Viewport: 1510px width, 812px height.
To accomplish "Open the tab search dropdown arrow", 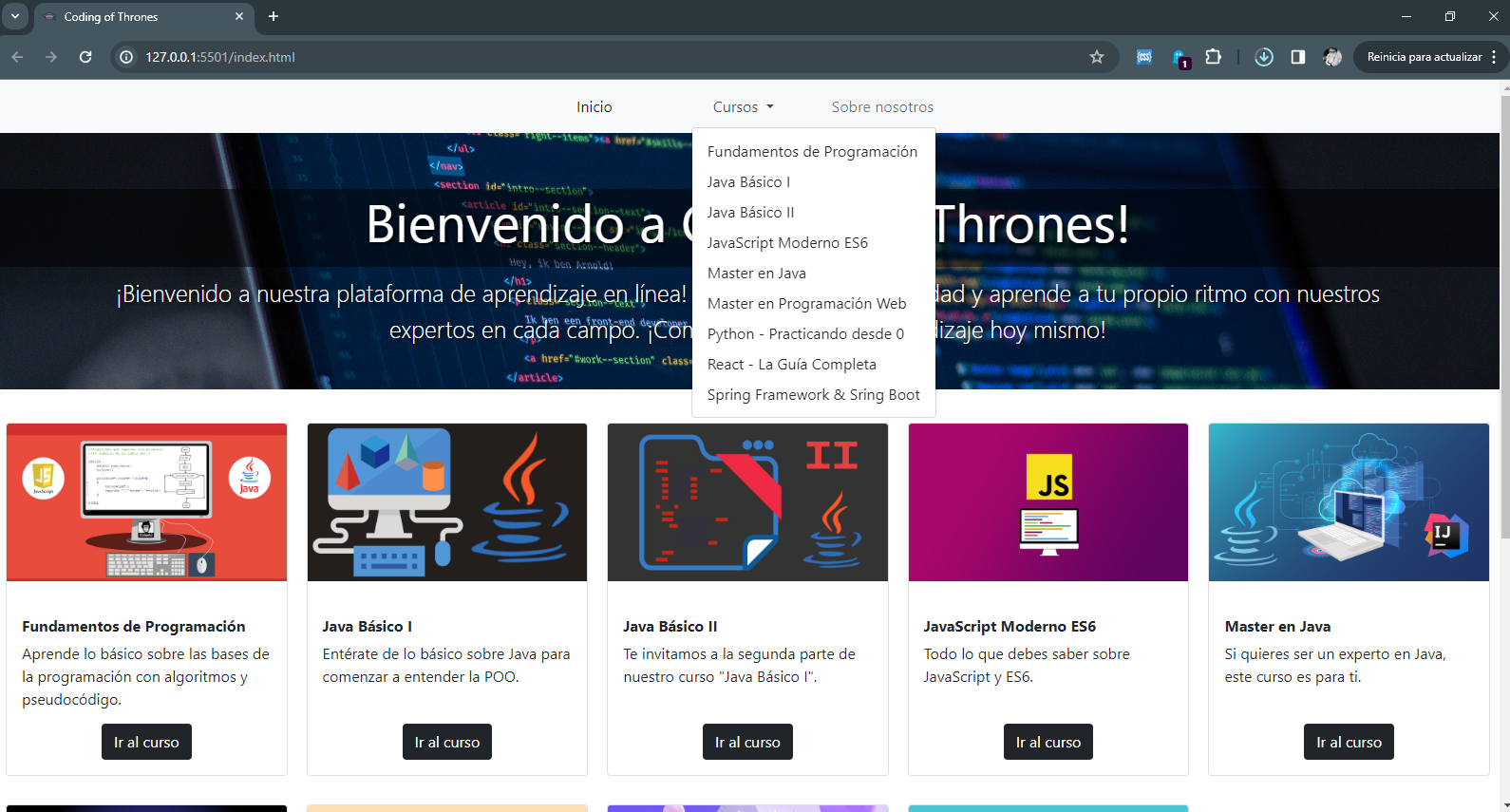I will [15, 16].
